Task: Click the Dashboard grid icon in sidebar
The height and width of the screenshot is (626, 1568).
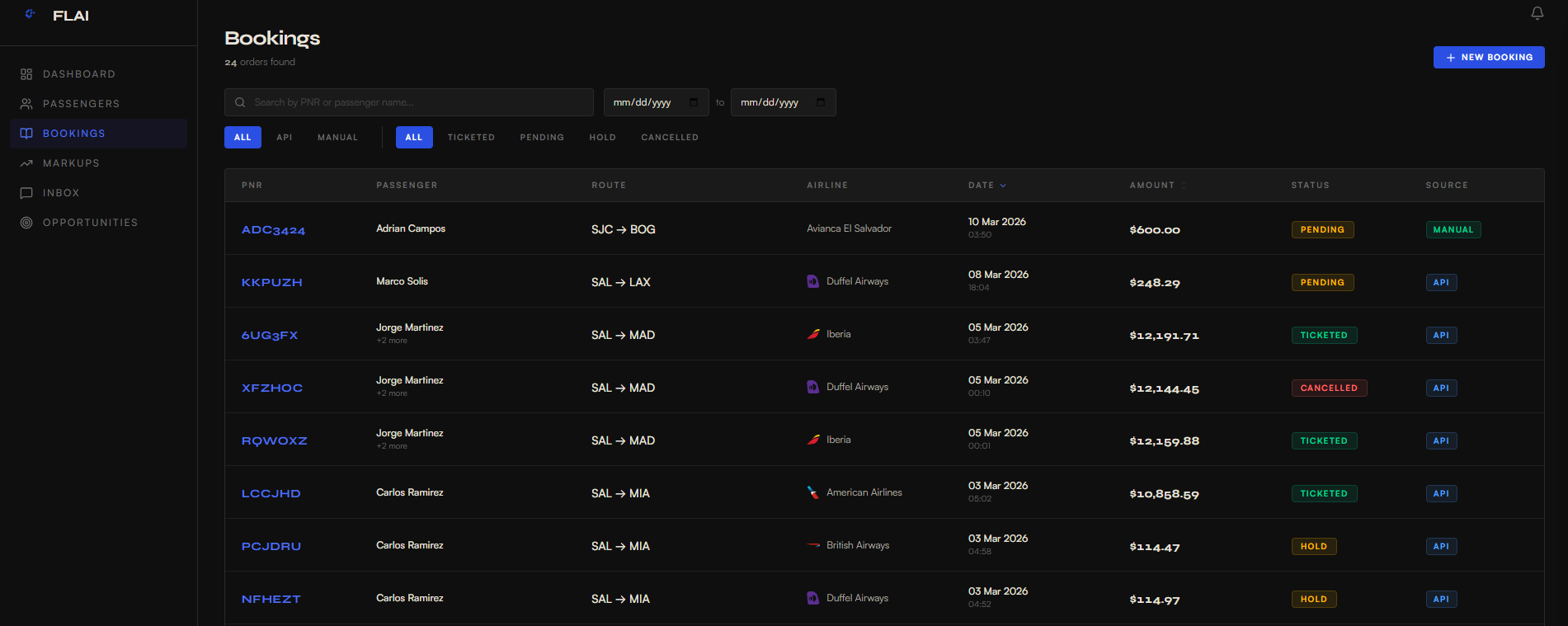Action: coord(26,74)
